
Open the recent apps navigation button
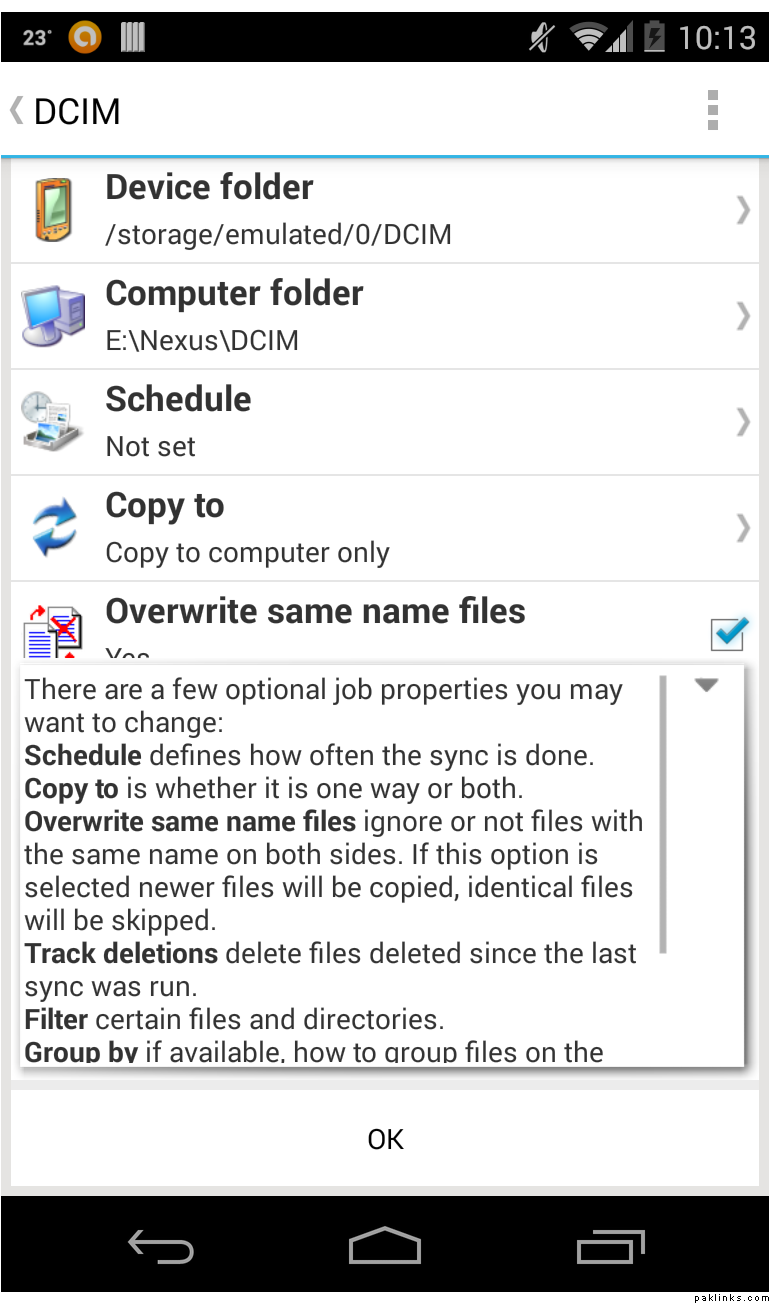(x=610, y=1247)
